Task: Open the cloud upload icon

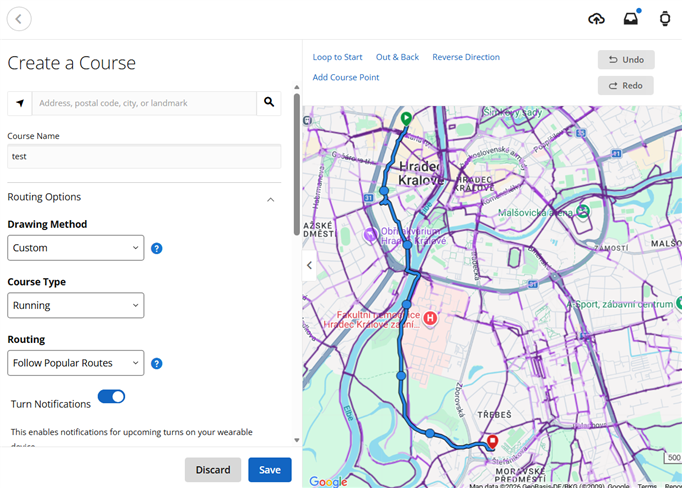Action: point(596,19)
